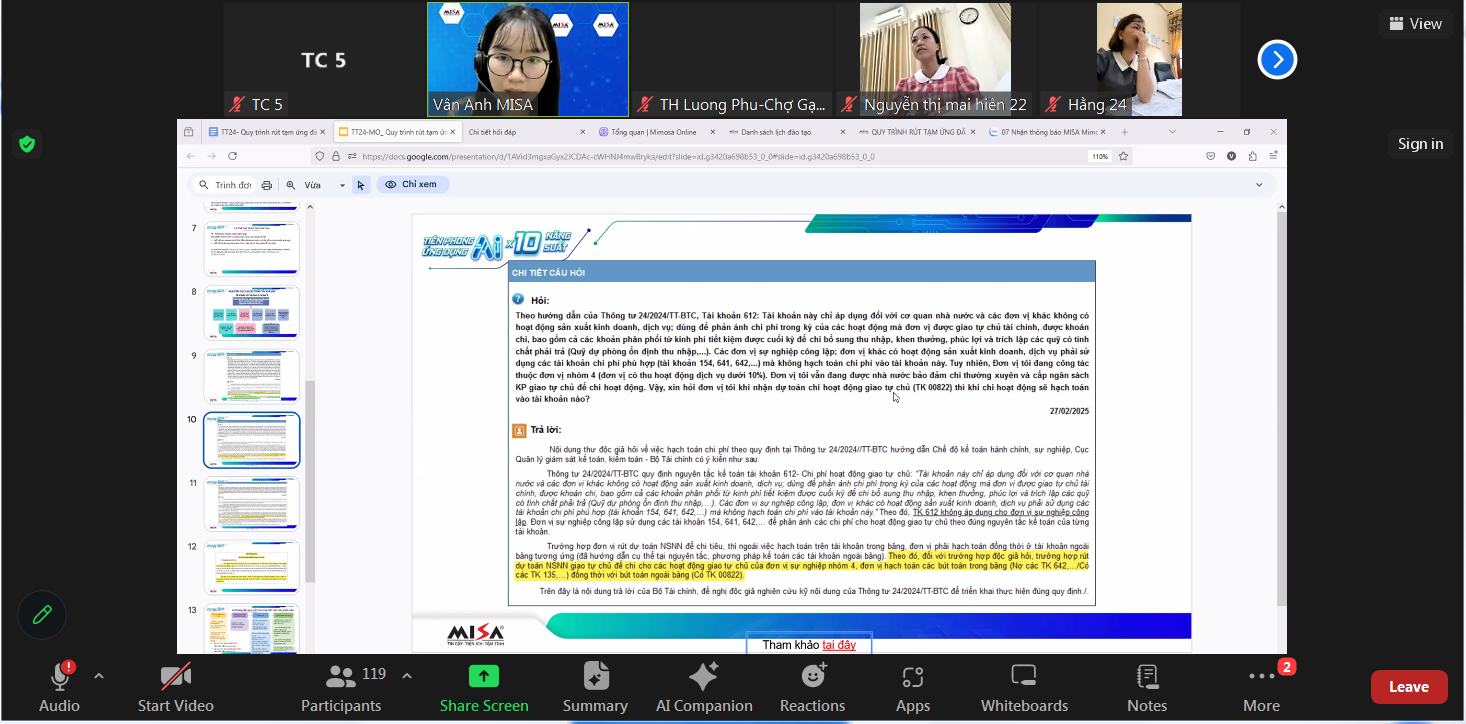Click the green encryption shield icon
This screenshot has height=724, width=1466.
[x=27, y=144]
